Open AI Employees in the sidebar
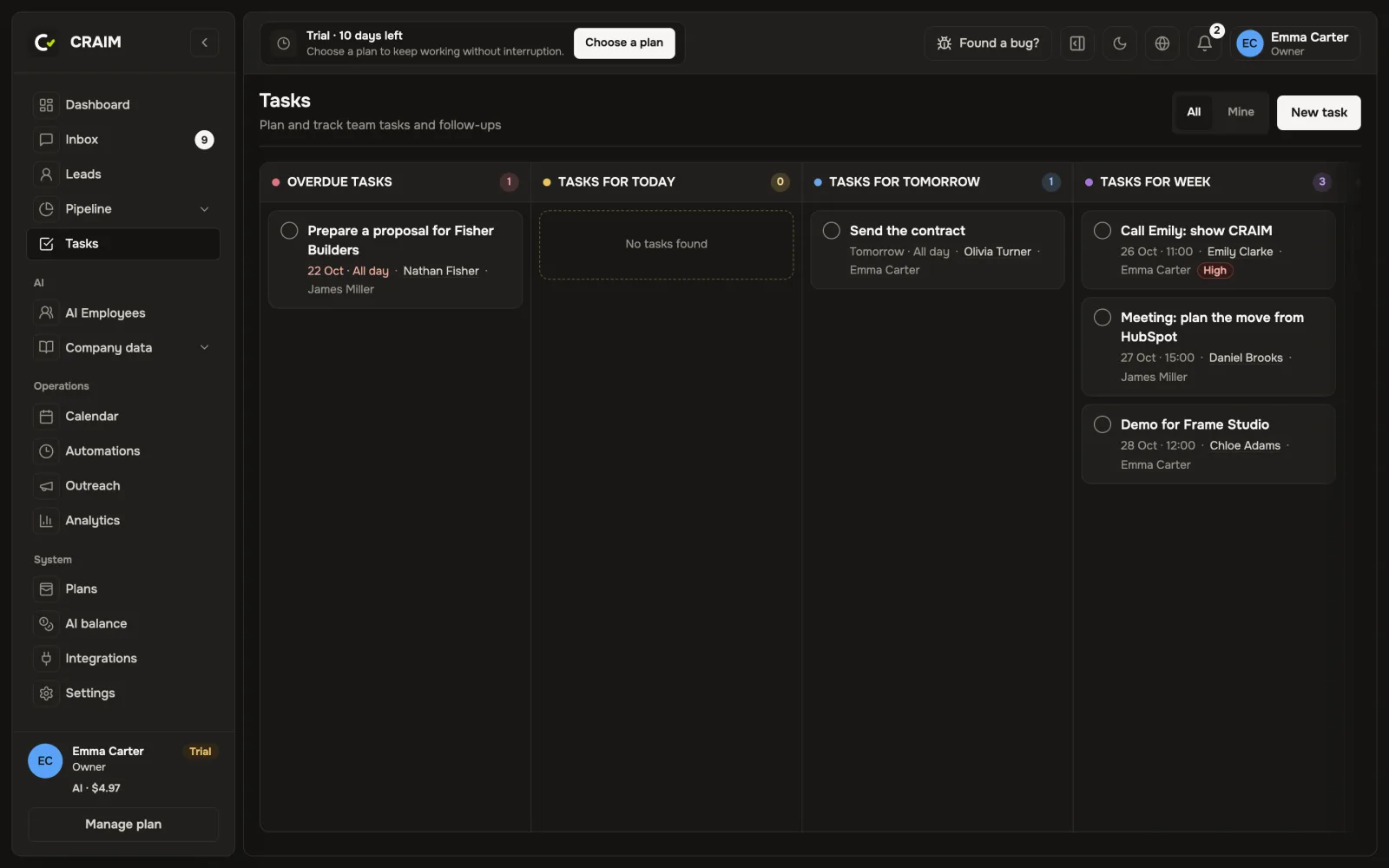Screen dimensions: 1389x868 (x=123, y=313)
